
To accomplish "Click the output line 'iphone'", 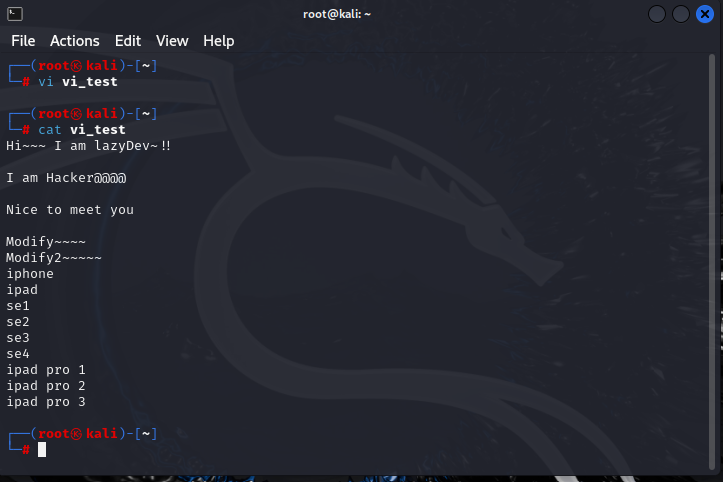I will click(30, 274).
